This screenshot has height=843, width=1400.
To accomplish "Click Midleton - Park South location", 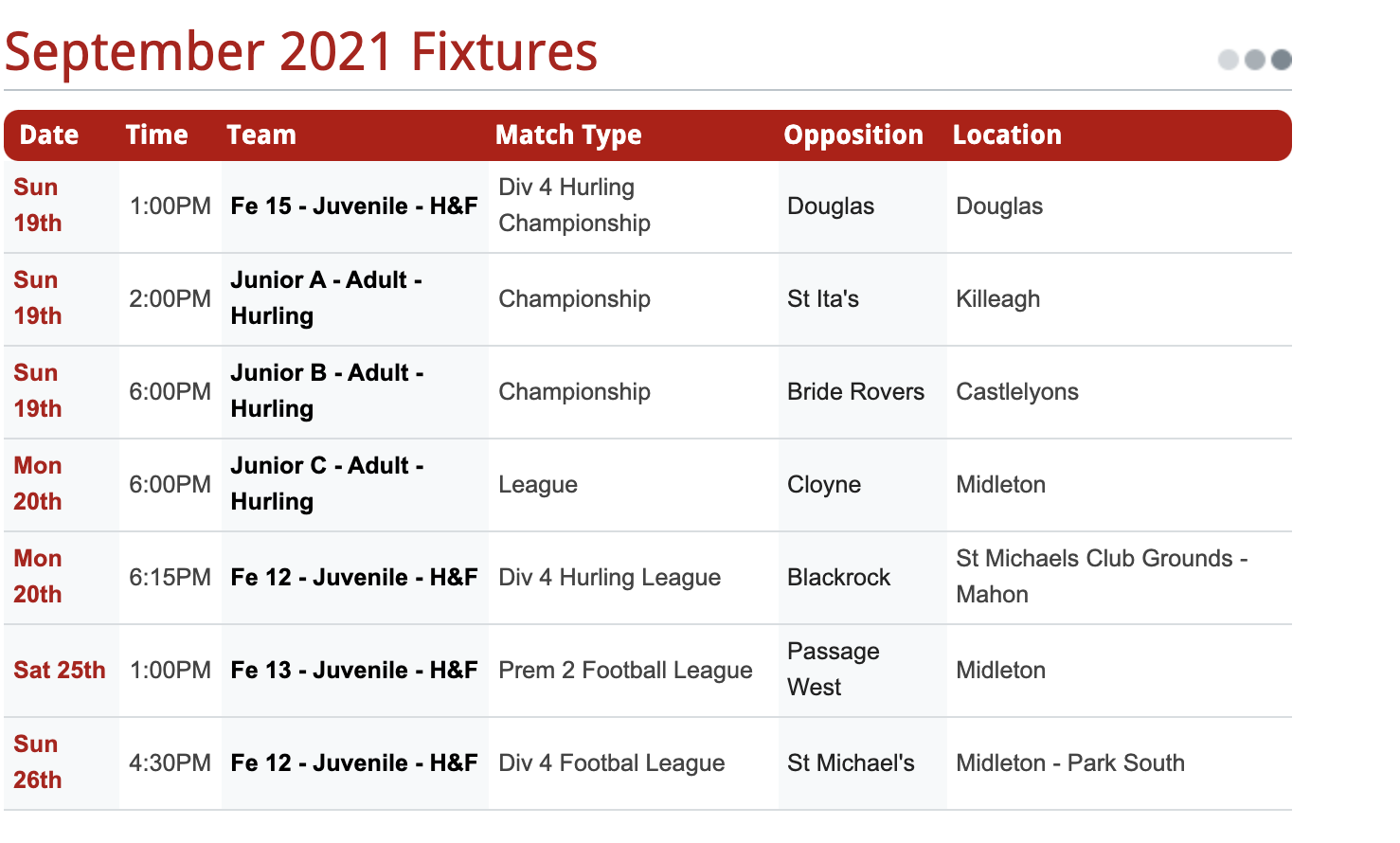I will pos(1070,762).
